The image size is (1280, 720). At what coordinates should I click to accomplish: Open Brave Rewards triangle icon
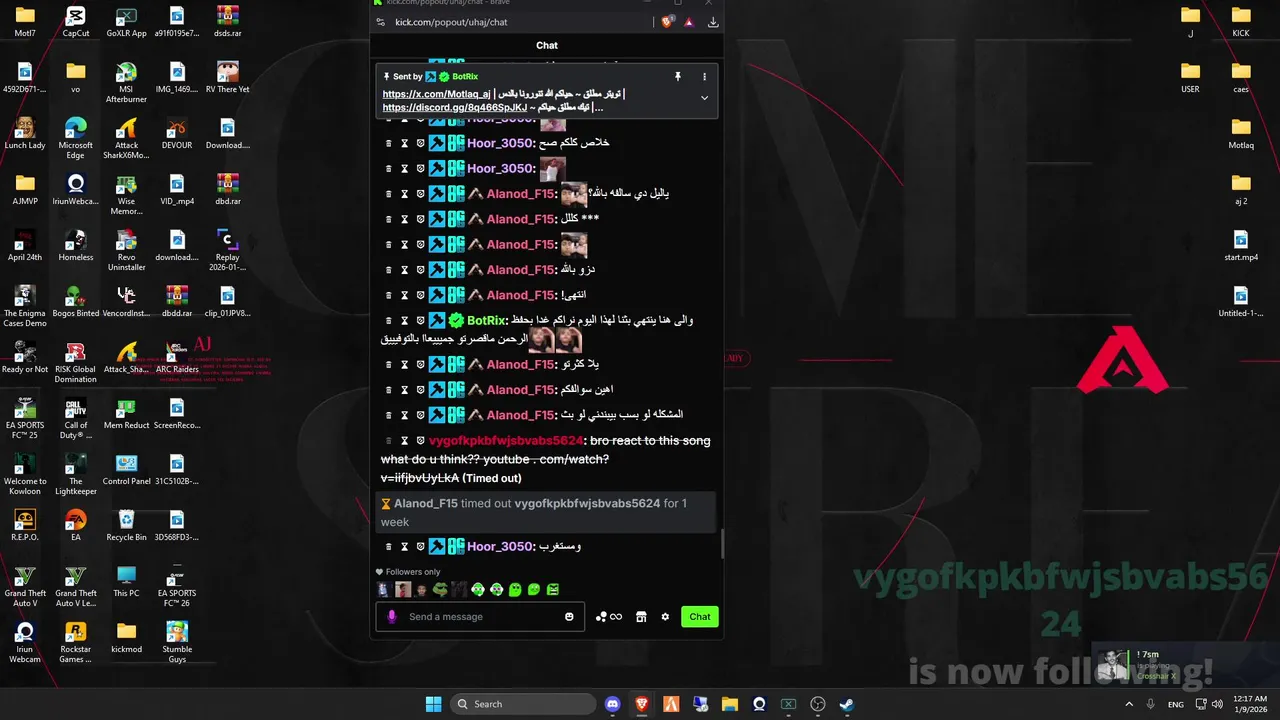689,22
